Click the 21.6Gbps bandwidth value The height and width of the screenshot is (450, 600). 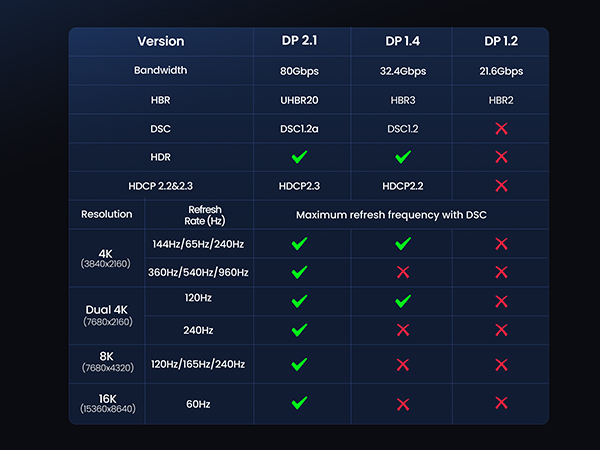coord(501,71)
